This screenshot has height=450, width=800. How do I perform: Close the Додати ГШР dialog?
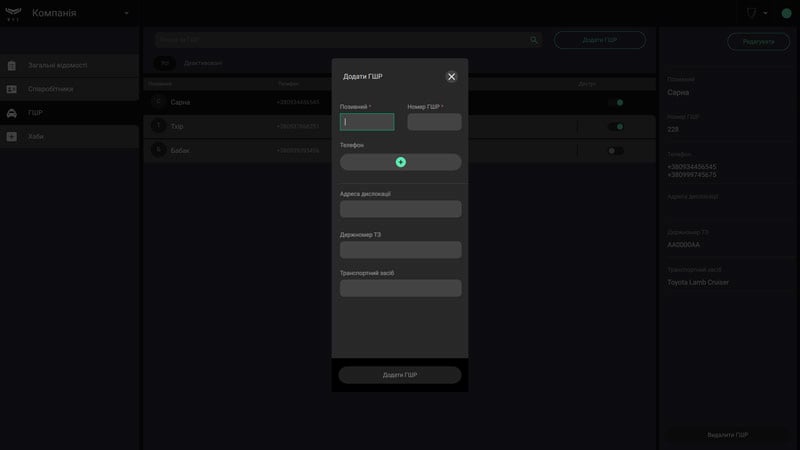pos(451,77)
